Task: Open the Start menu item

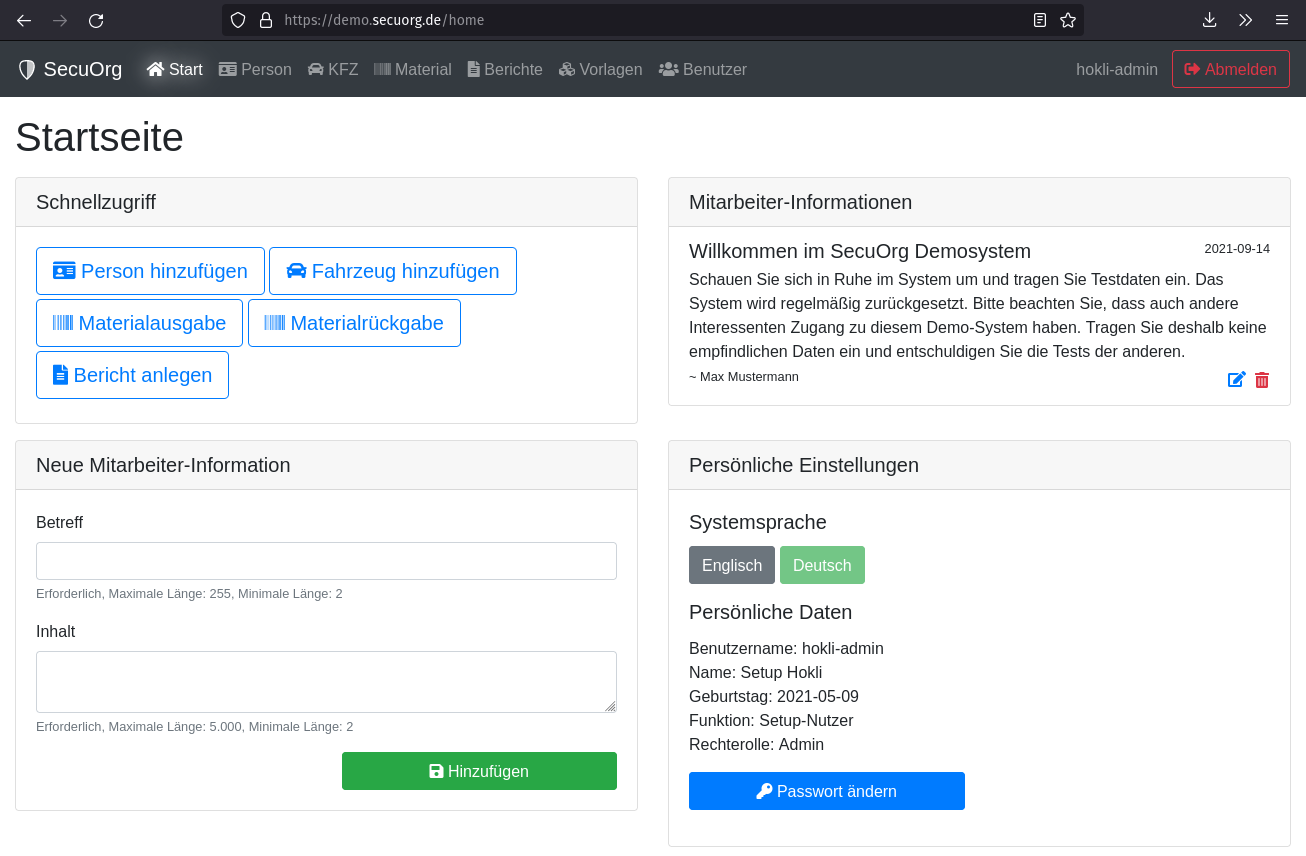Action: pyautogui.click(x=175, y=69)
